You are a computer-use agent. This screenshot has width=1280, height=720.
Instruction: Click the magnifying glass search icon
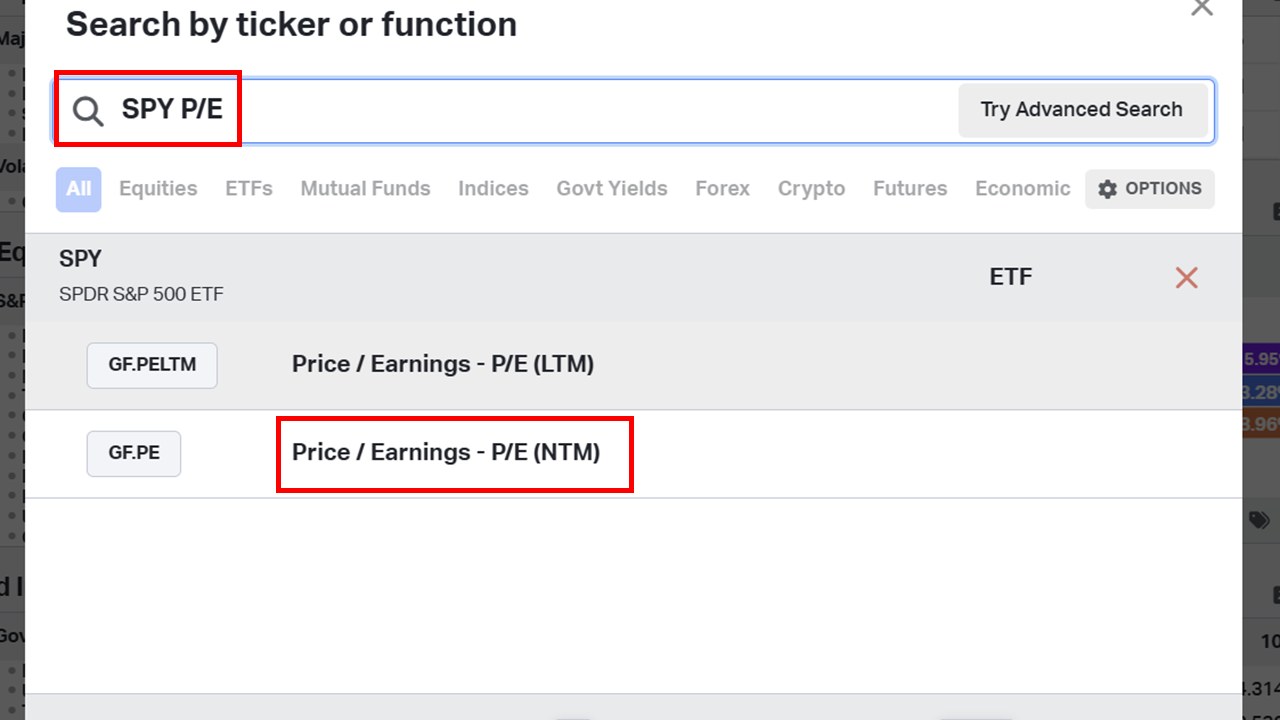click(88, 111)
